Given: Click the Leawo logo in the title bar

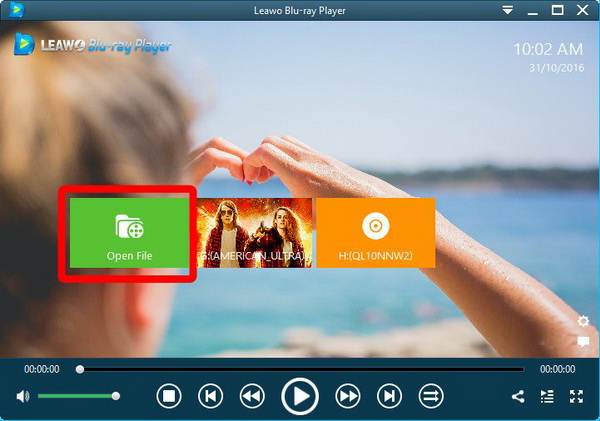Looking at the screenshot, I should pyautogui.click(x=16, y=10).
